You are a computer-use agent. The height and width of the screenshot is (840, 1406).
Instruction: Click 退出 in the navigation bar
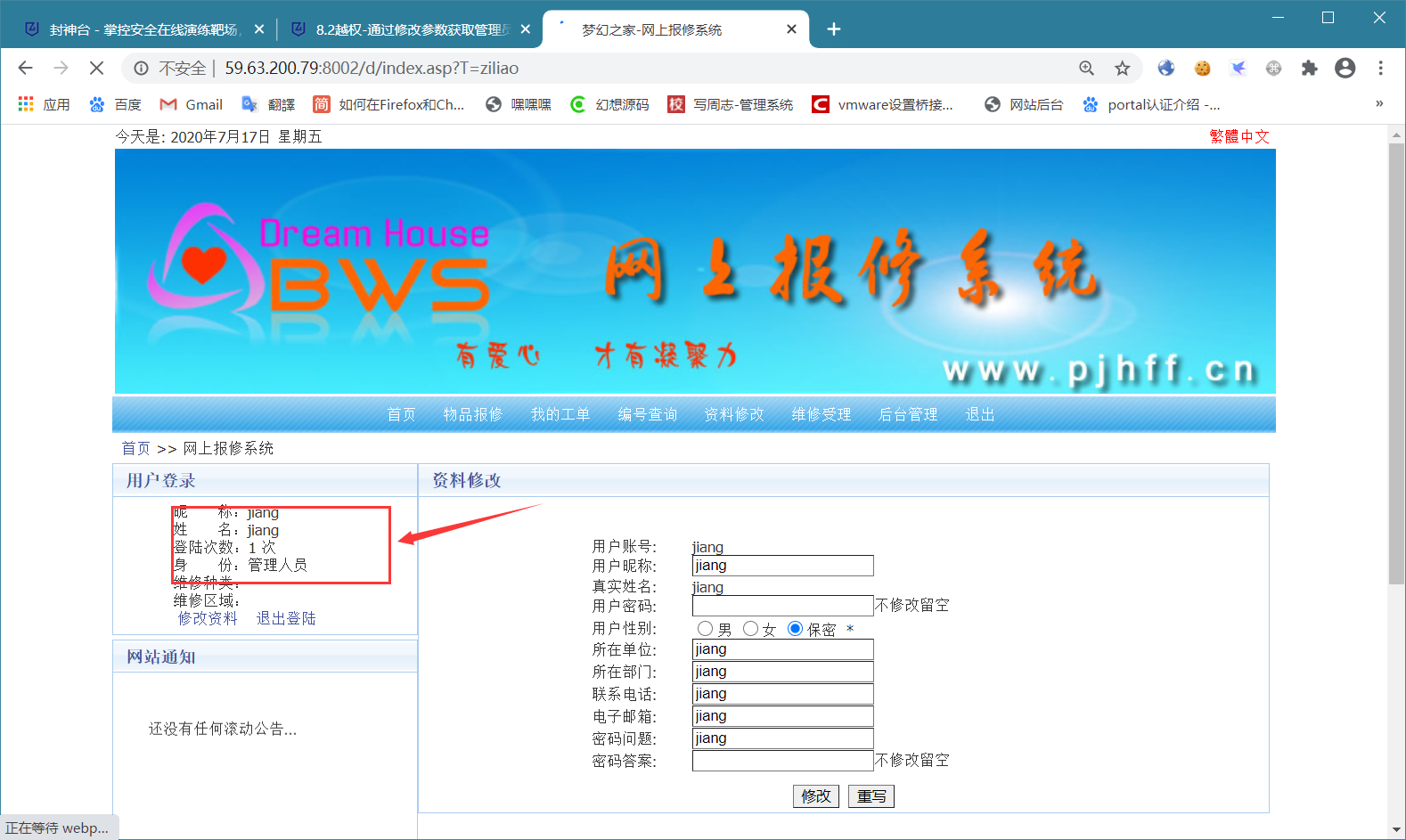point(980,415)
